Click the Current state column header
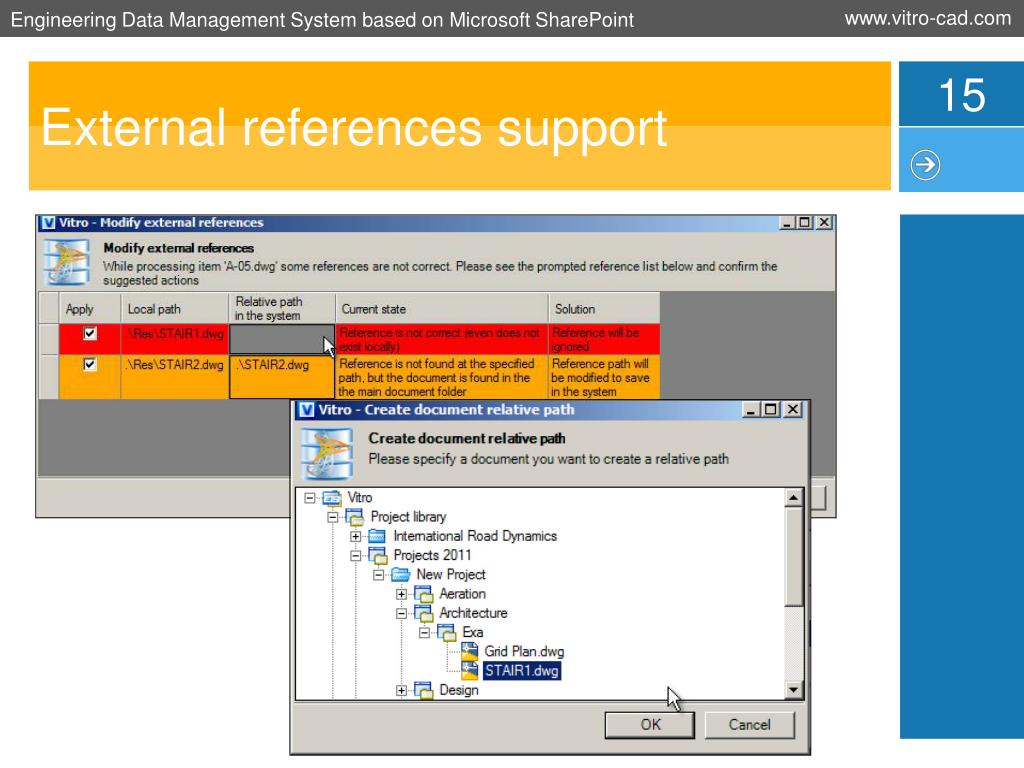The height and width of the screenshot is (768, 1024). pos(441,309)
